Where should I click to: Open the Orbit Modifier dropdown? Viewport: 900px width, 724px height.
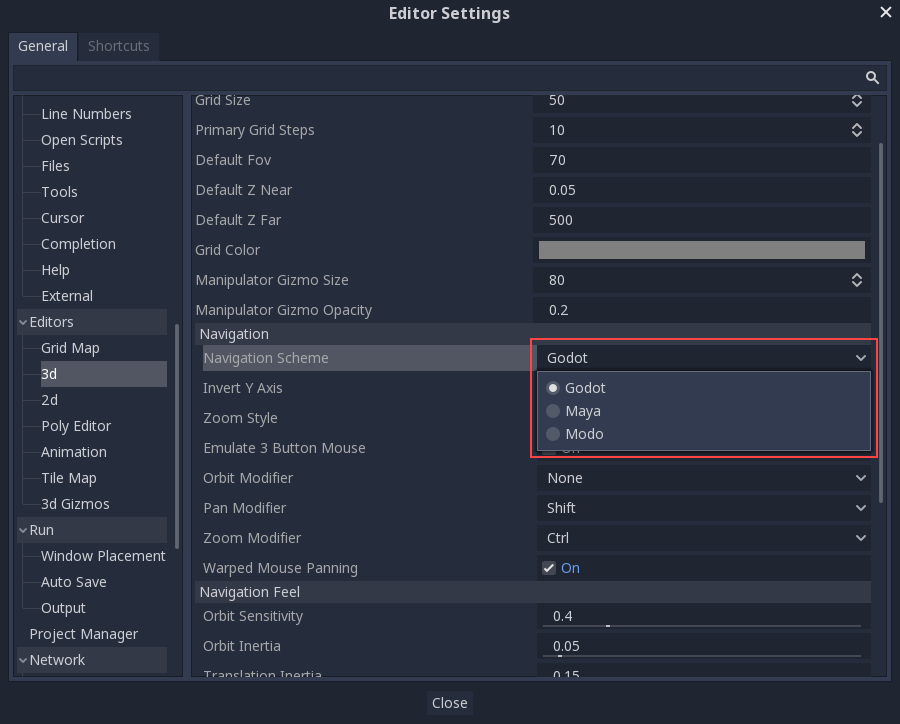click(x=704, y=478)
